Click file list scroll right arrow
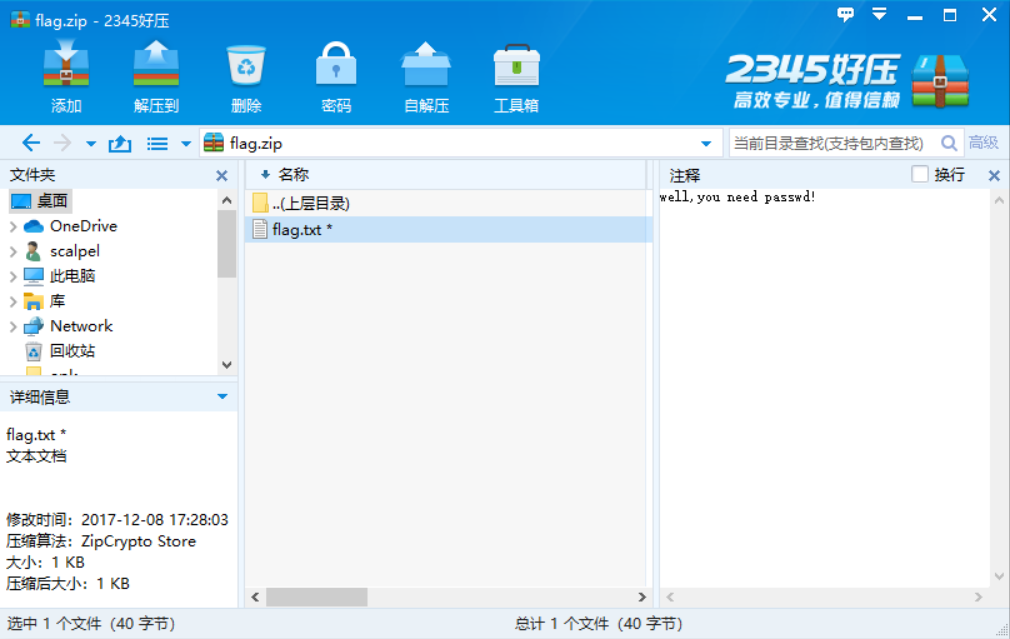 point(642,597)
